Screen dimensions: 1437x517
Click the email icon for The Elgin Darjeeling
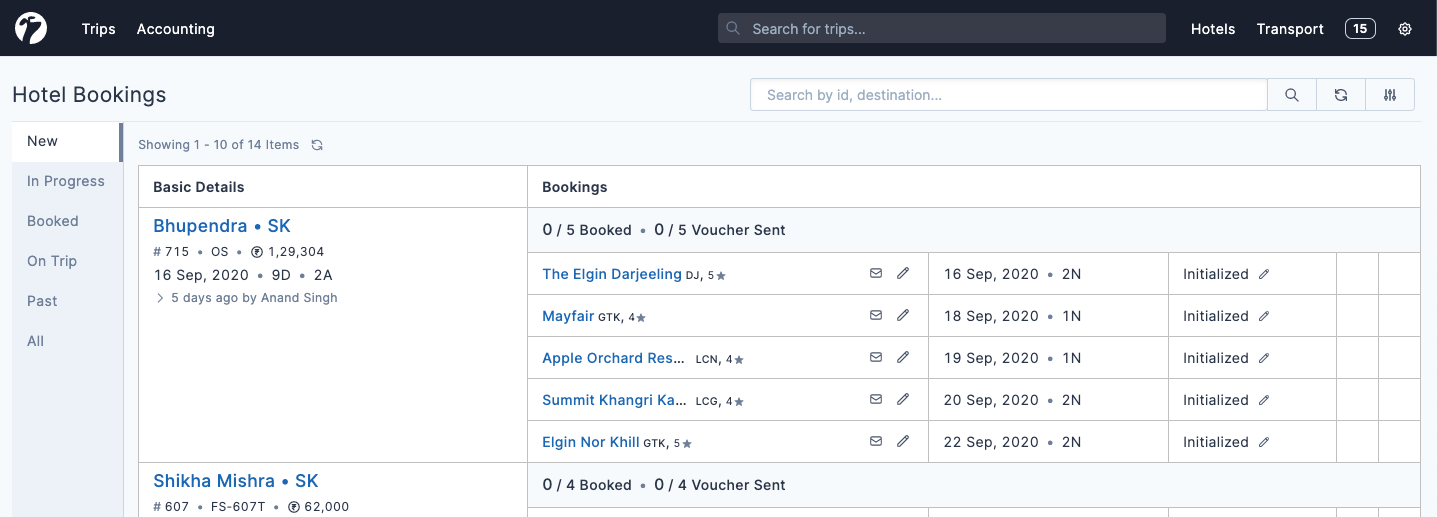pos(876,274)
